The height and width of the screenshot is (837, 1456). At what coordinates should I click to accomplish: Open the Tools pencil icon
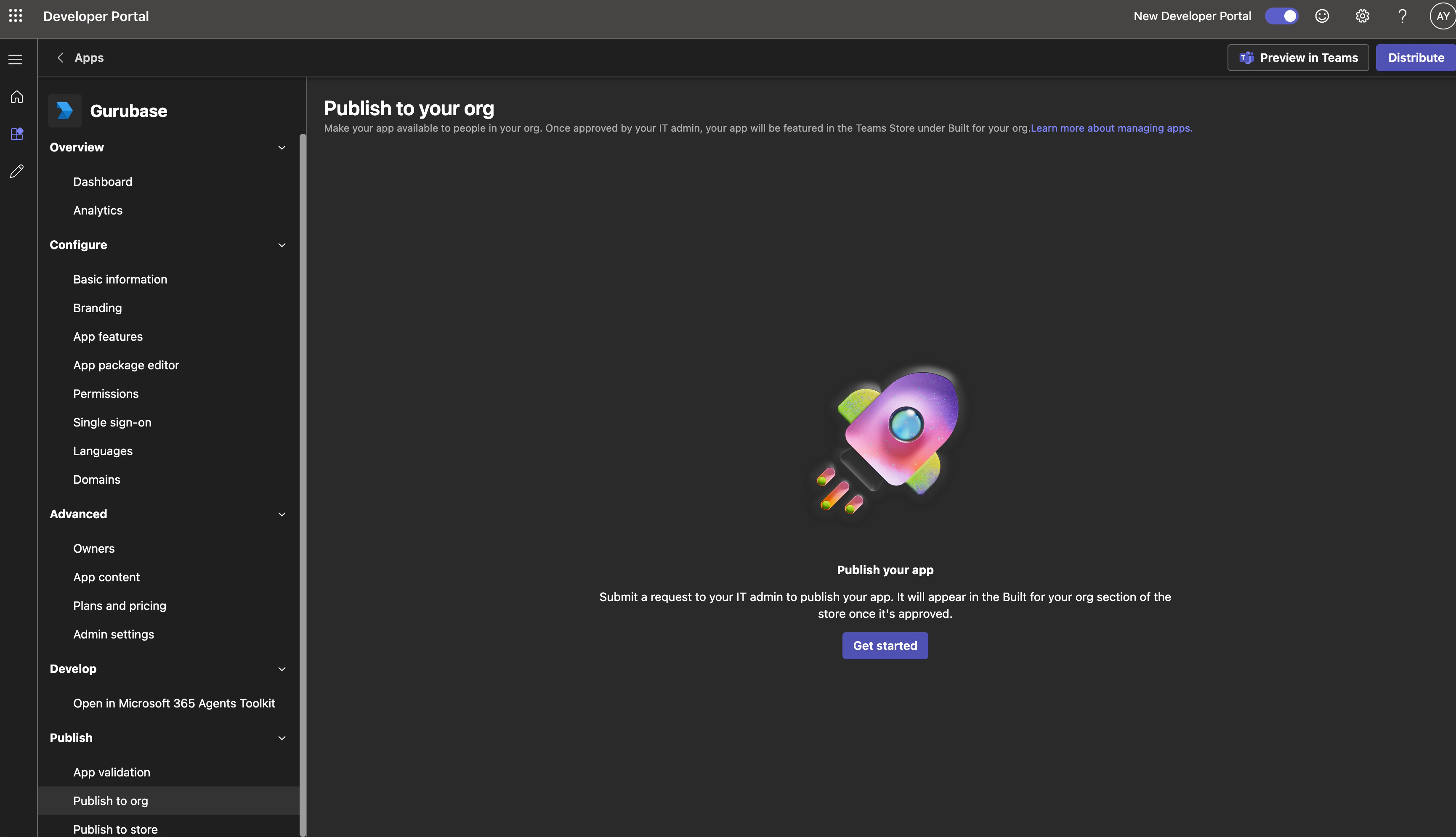(17, 171)
